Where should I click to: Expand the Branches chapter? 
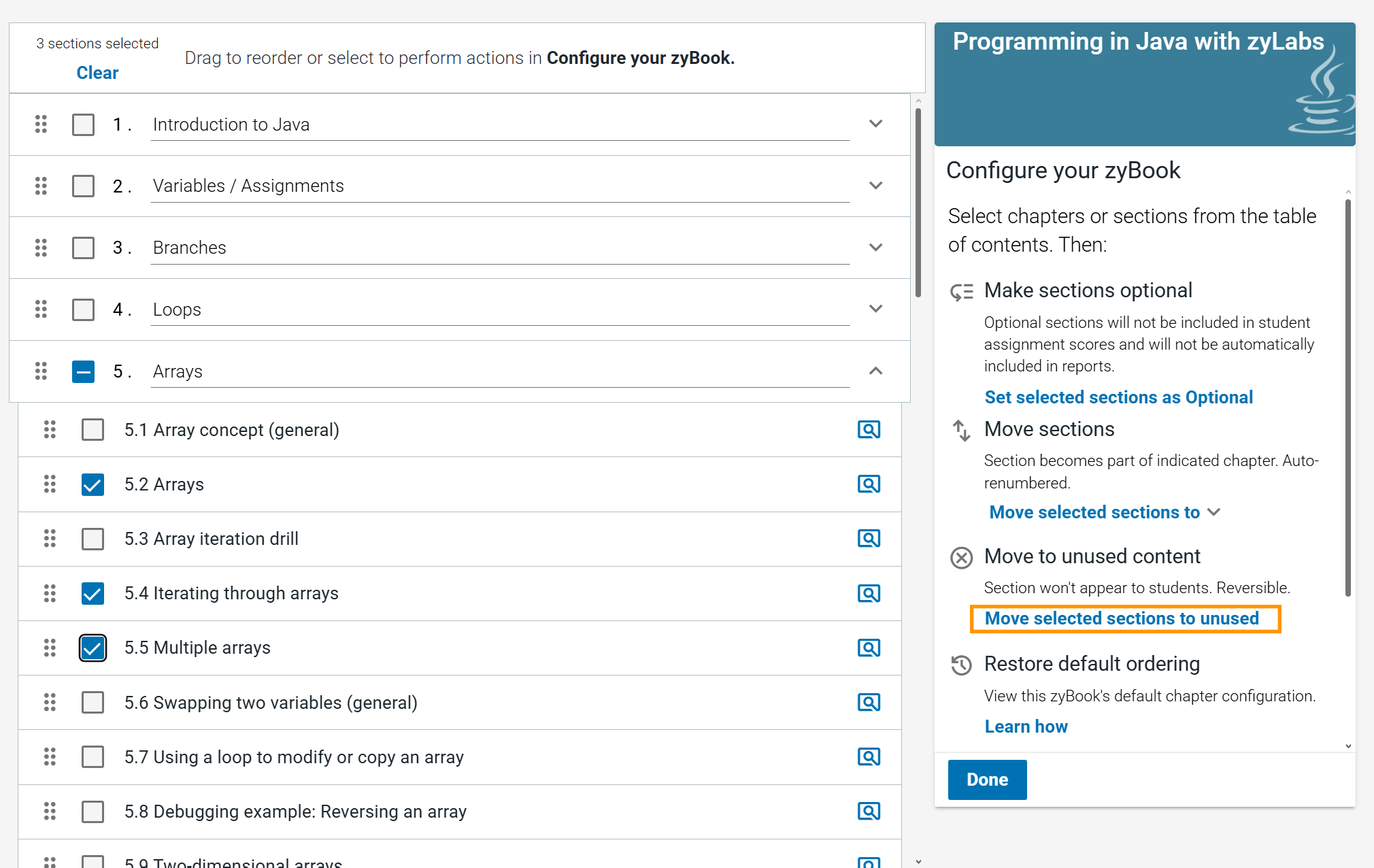pos(875,248)
